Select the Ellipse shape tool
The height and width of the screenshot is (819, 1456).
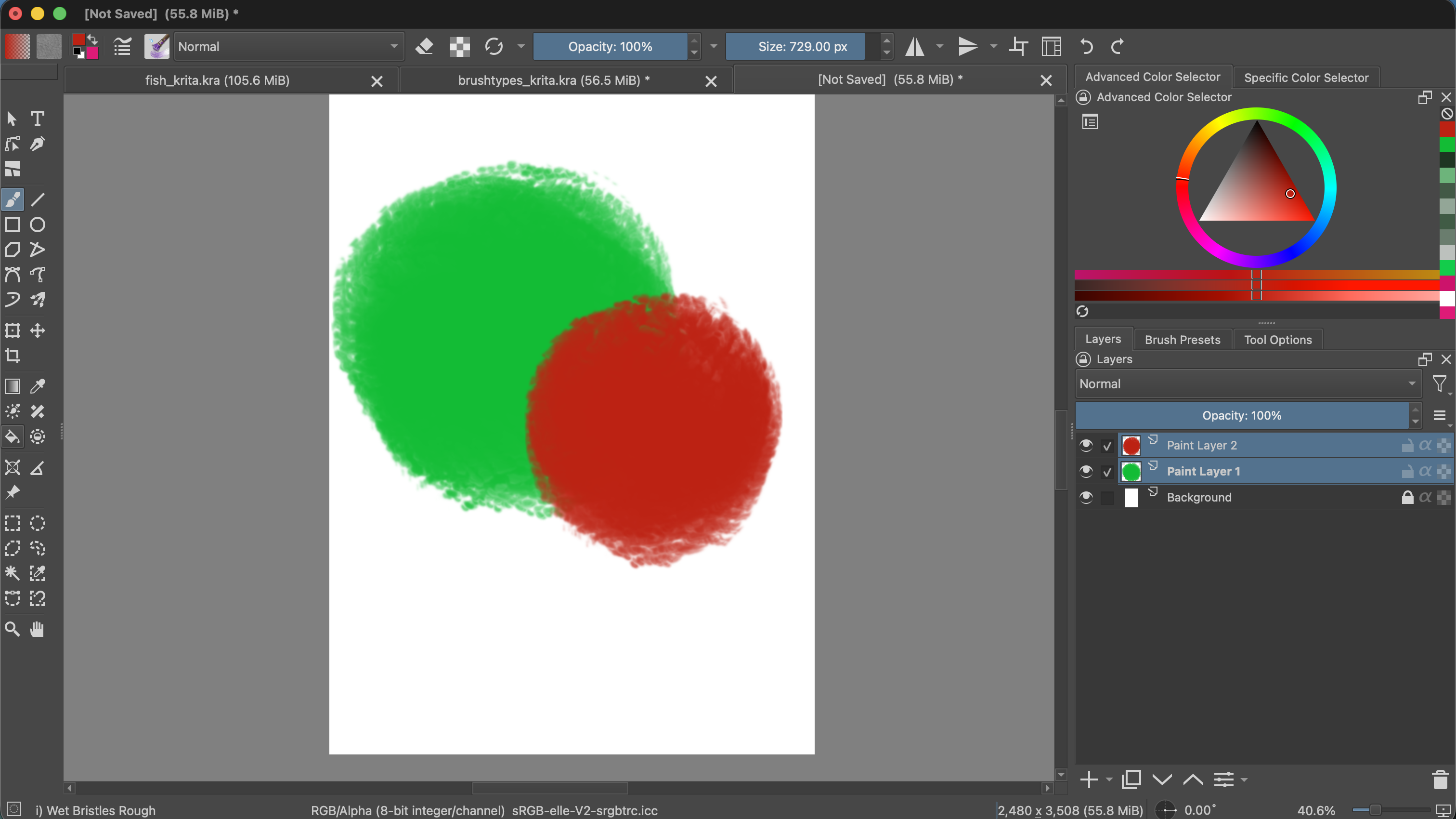pos(37,225)
